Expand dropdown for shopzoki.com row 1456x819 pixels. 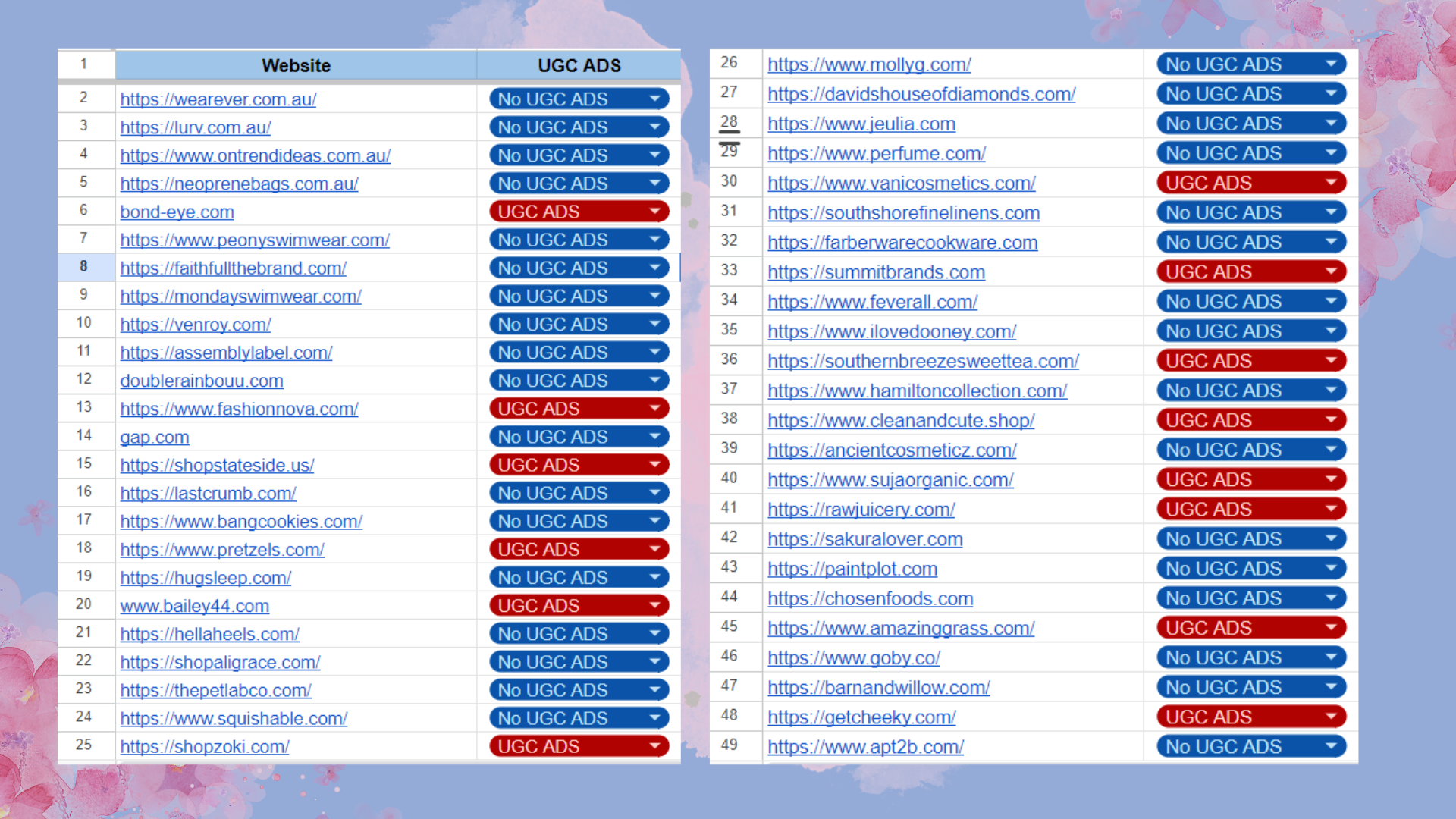tap(654, 747)
